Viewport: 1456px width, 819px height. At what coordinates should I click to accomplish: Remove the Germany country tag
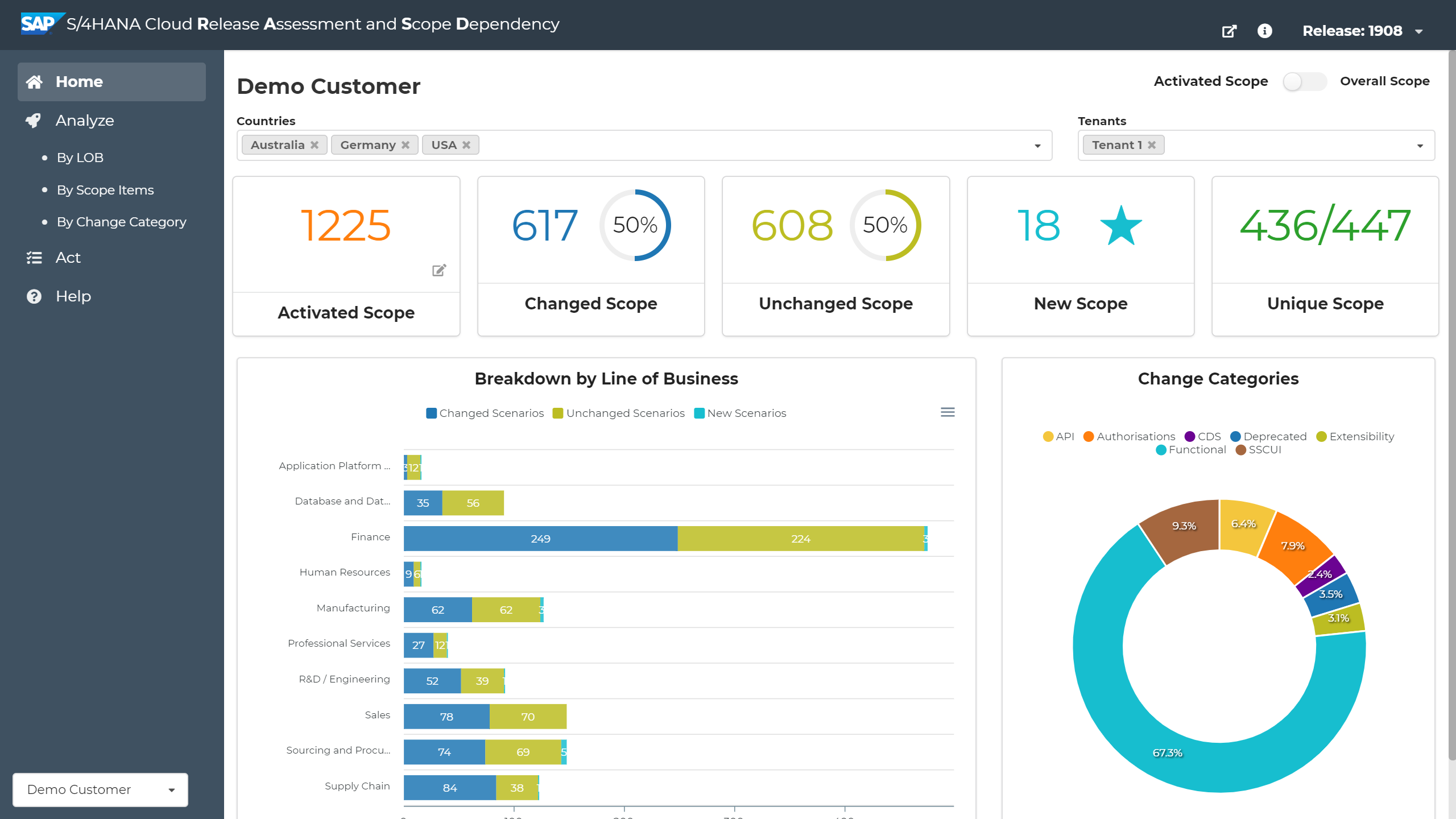coord(406,145)
